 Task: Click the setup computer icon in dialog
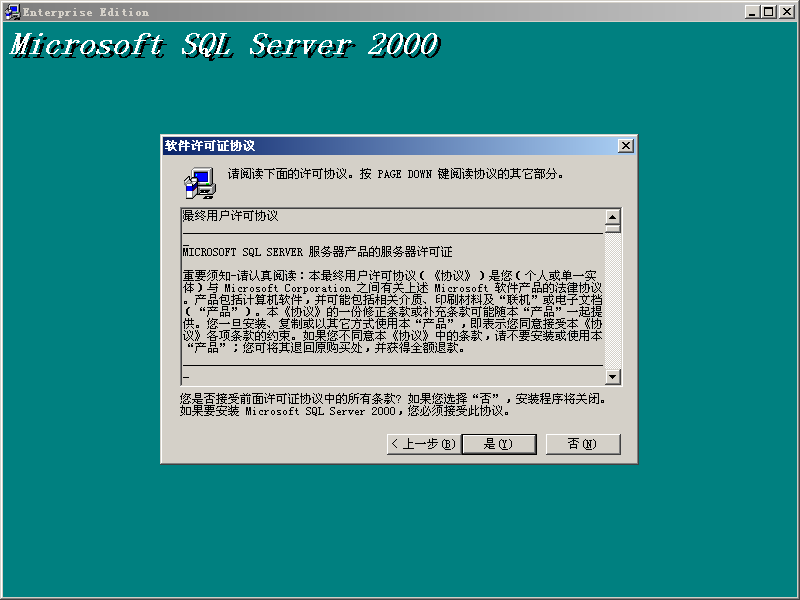click(x=200, y=183)
